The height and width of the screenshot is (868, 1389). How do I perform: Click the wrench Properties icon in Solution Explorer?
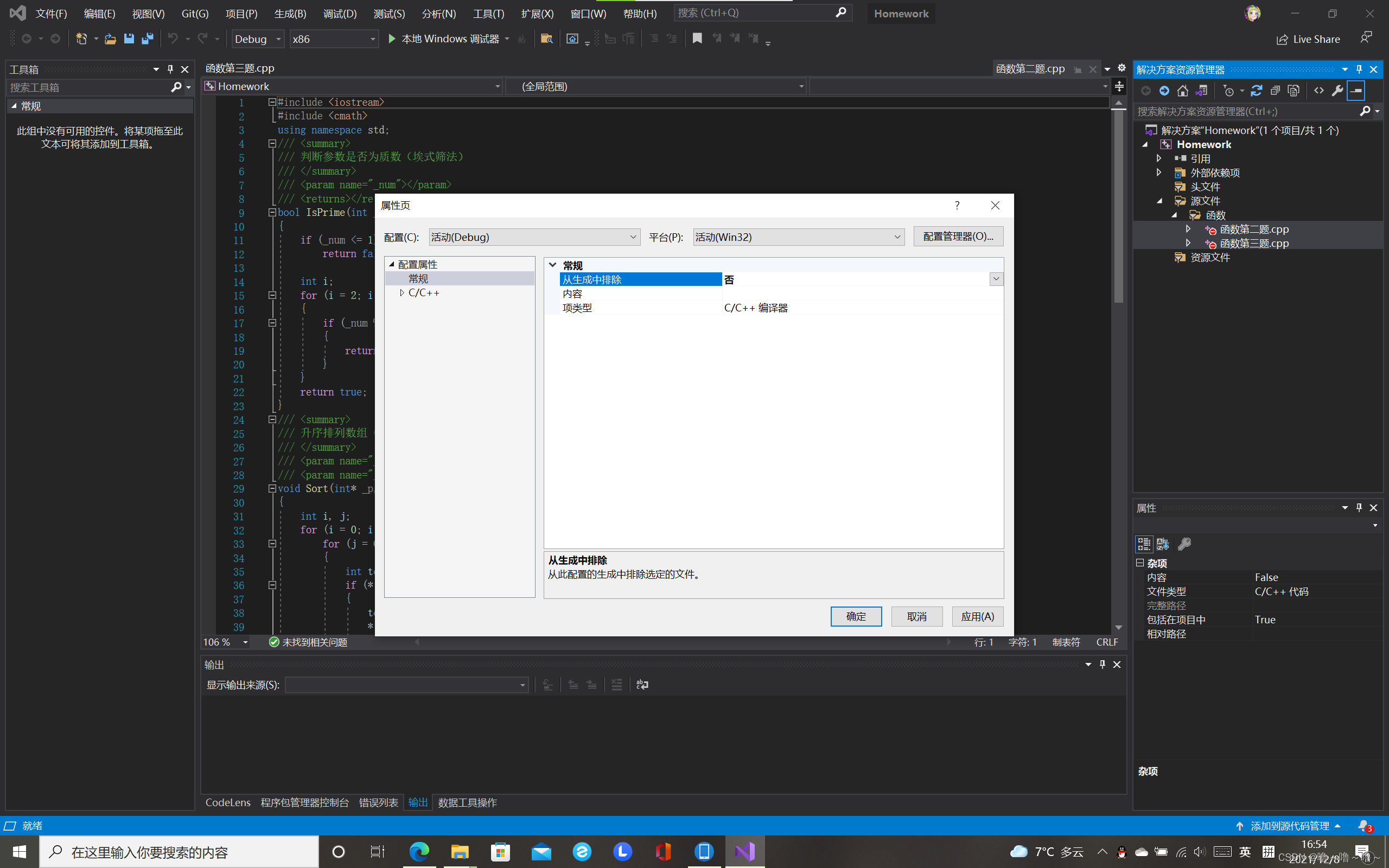tap(1337, 91)
